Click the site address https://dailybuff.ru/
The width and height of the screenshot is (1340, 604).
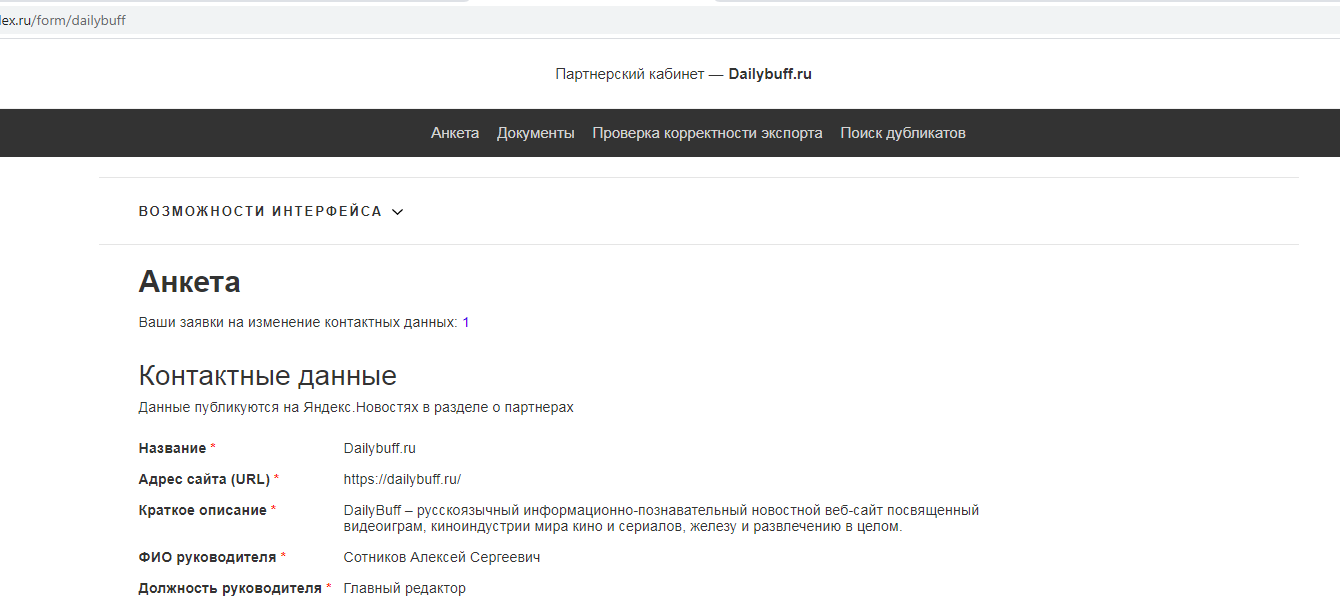402,479
